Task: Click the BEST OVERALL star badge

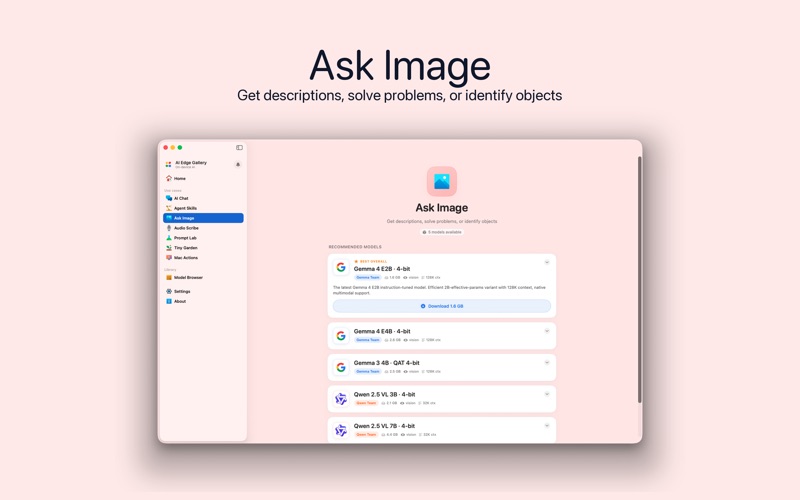Action: (371, 261)
